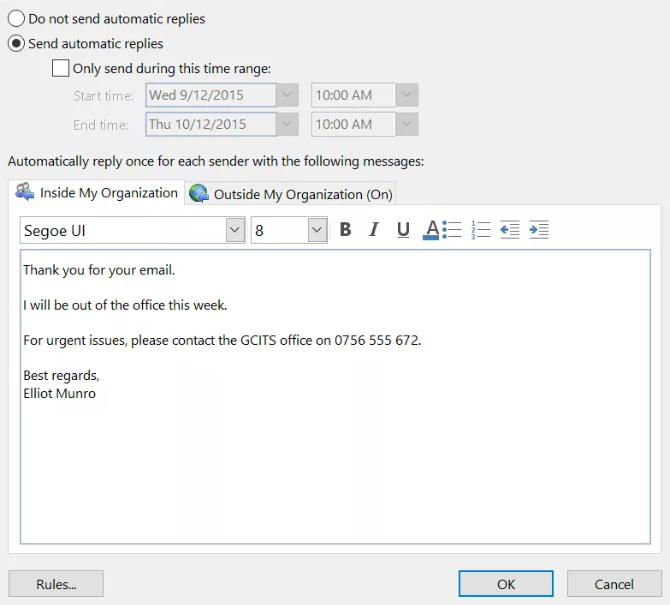This screenshot has height=605, width=670.
Task: Decrease the text indent
Action: pyautogui.click(x=509, y=230)
